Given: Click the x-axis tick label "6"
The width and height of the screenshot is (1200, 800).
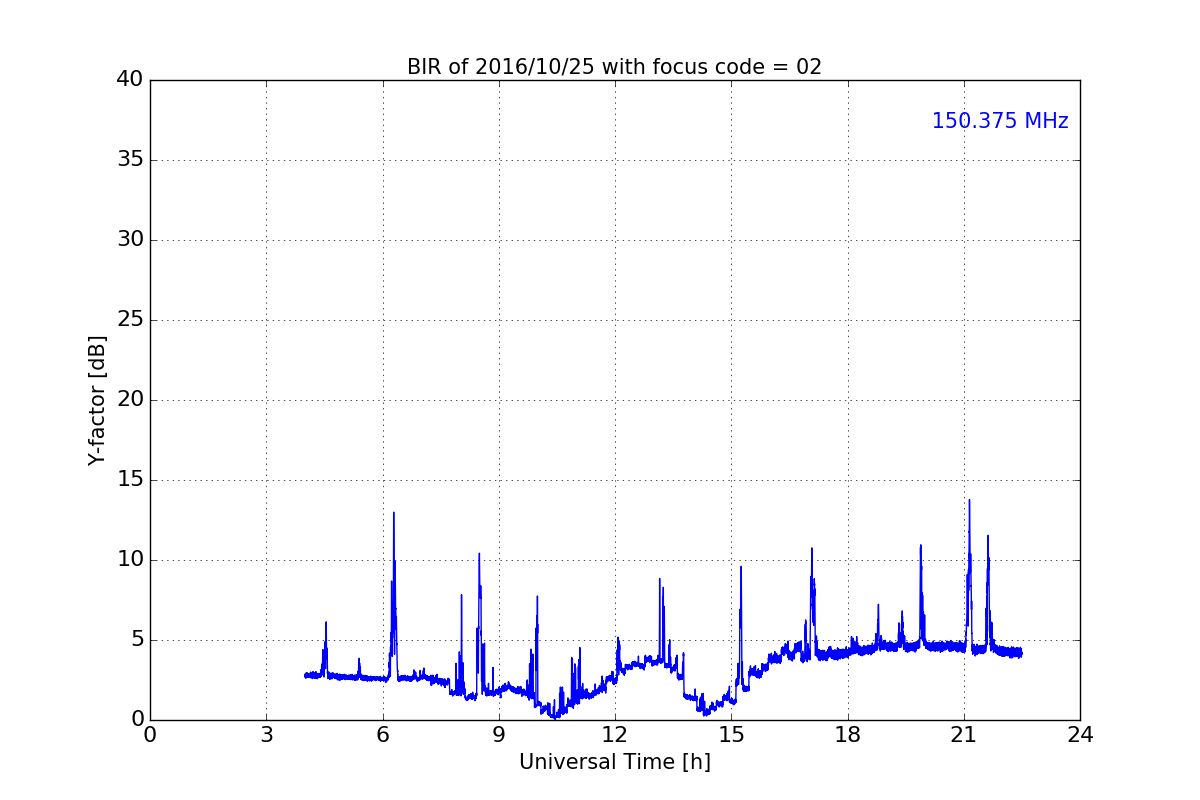Looking at the screenshot, I should [x=383, y=735].
